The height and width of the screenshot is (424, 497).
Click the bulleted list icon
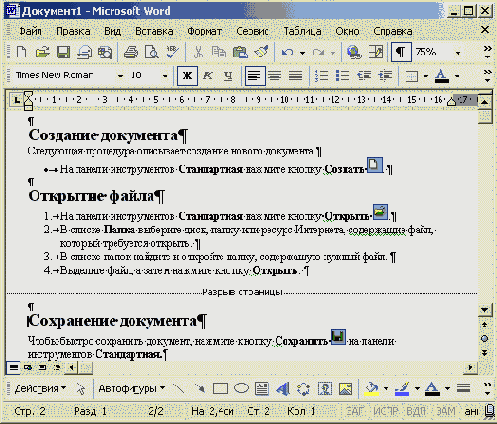pyautogui.click(x=342, y=76)
